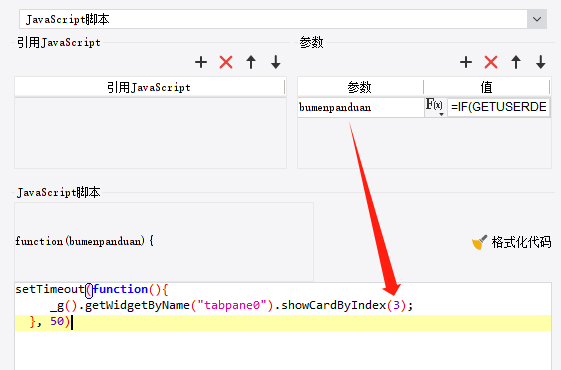Select the bumenpanduan parameter name cell

(361, 107)
